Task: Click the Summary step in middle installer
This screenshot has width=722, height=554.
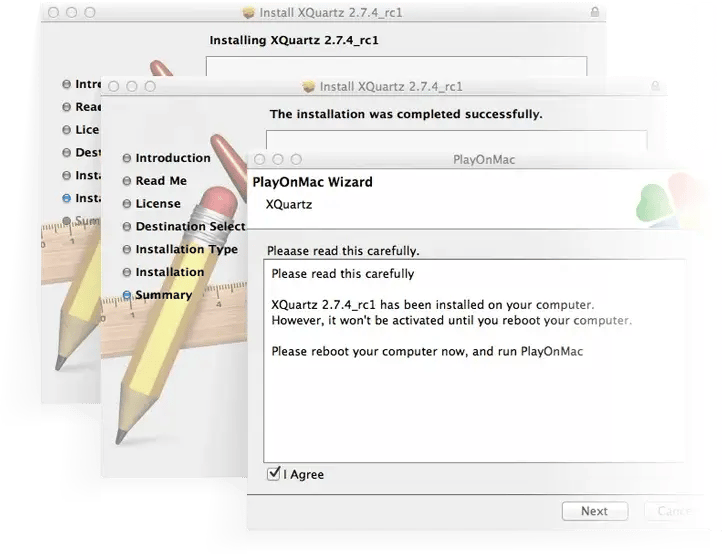Action: pyautogui.click(x=163, y=295)
